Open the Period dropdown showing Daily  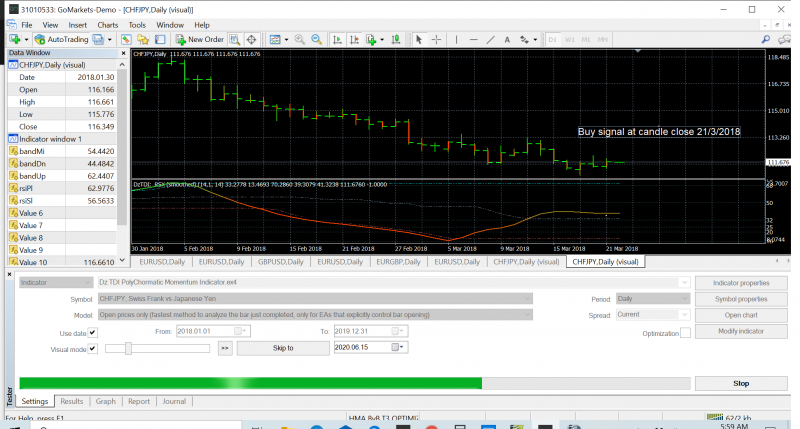[685, 299]
